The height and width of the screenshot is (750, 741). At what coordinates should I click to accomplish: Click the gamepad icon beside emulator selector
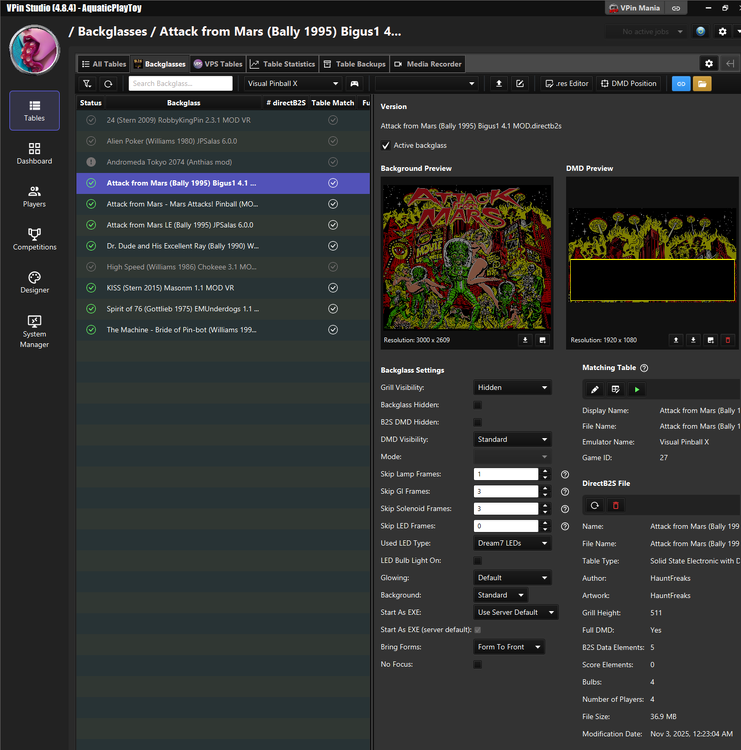(x=354, y=84)
